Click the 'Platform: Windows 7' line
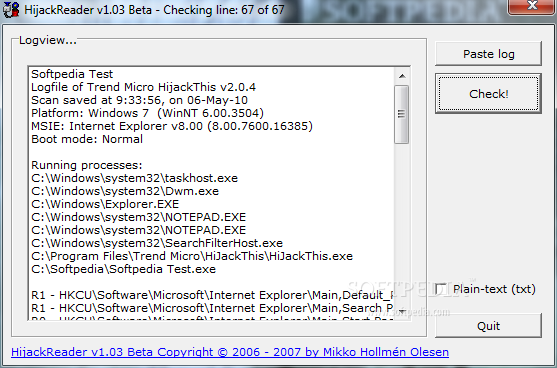The image size is (557, 368). (x=147, y=113)
